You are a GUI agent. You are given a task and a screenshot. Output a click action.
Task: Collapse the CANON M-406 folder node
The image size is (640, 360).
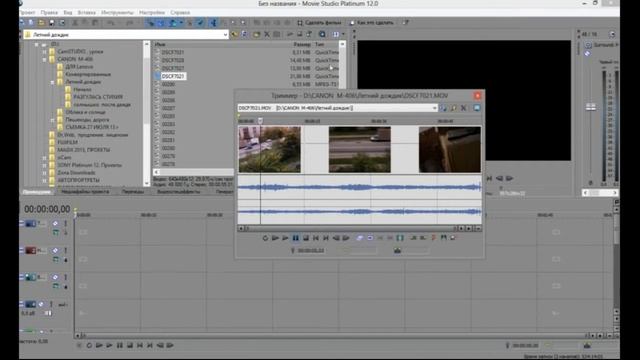(44, 59)
